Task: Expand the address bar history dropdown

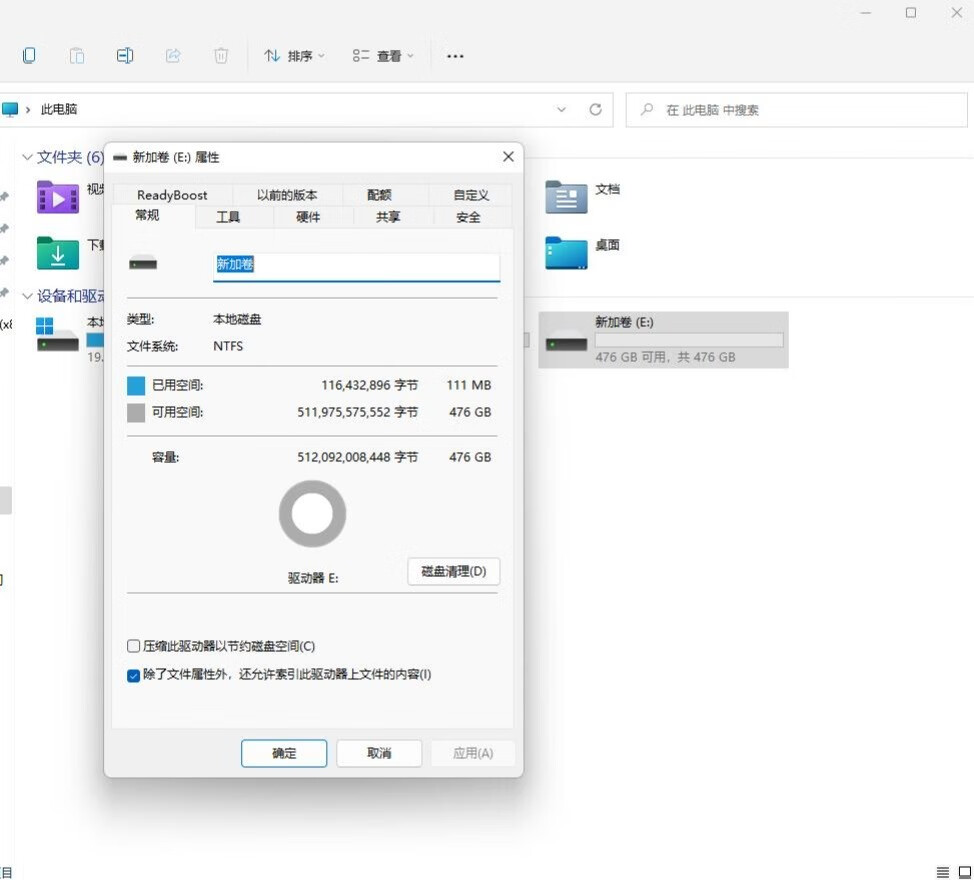Action: point(562,109)
